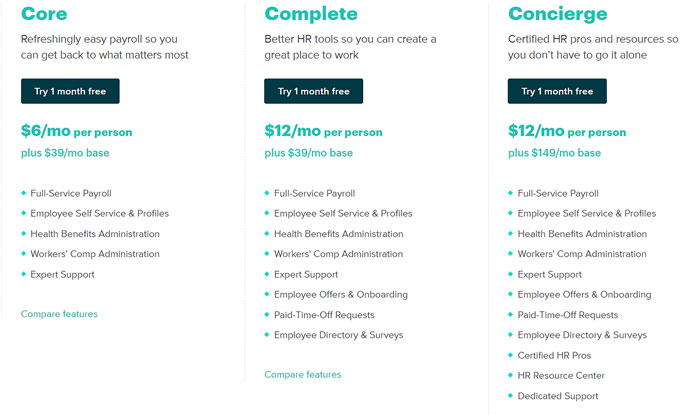696x415 pixels.
Task: Select the Core plan heading
Action: click(44, 14)
